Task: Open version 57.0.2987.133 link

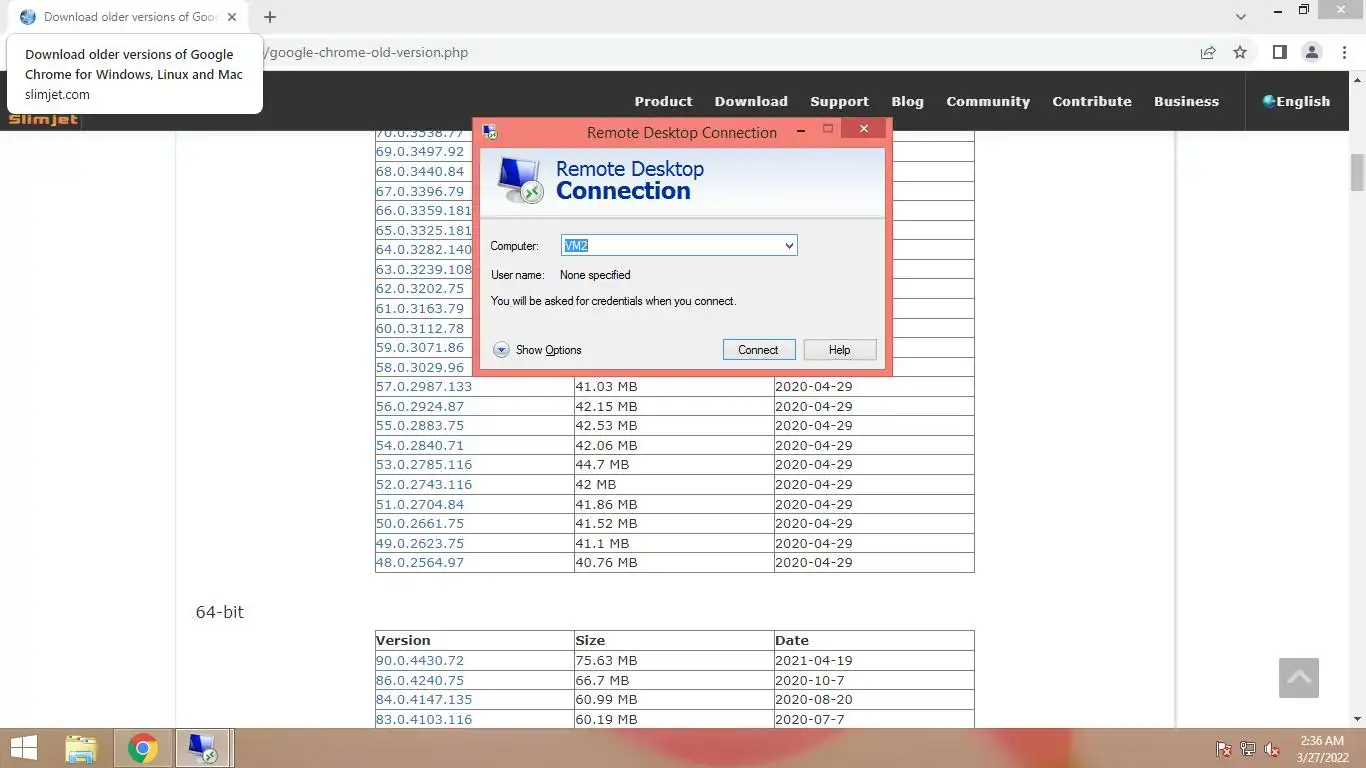Action: coord(424,386)
